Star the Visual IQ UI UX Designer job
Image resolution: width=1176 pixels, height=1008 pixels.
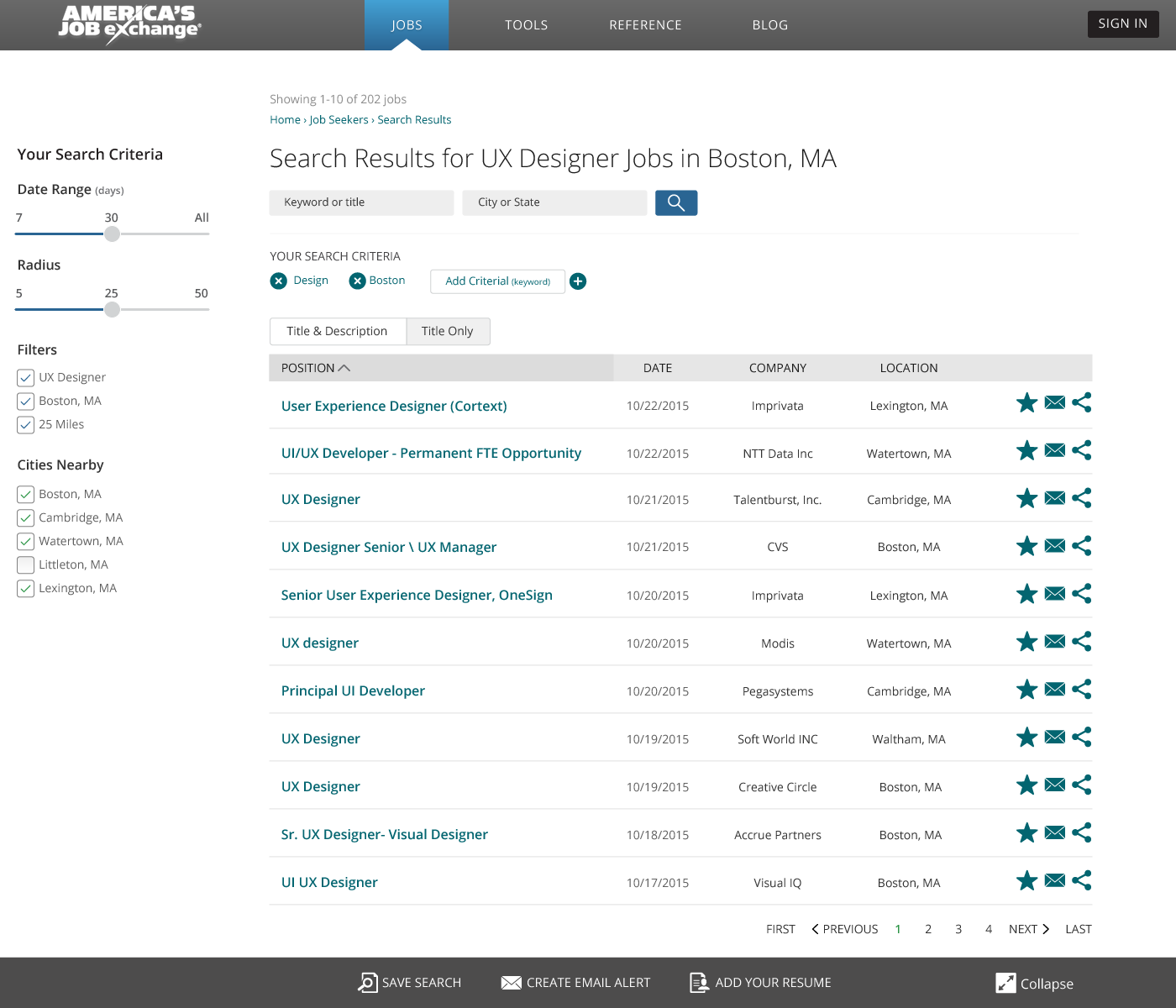[1026, 882]
